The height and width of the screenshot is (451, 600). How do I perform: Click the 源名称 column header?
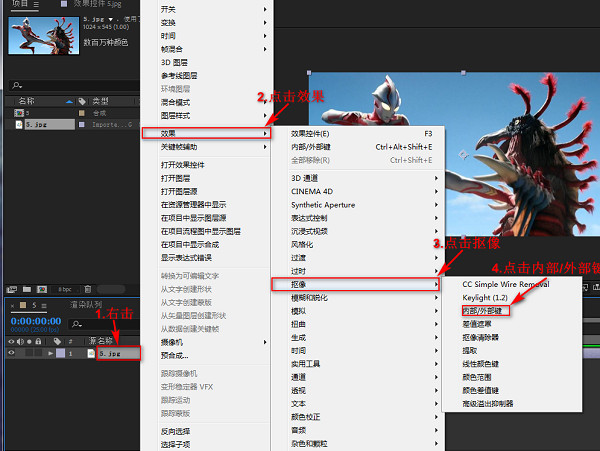(101, 341)
